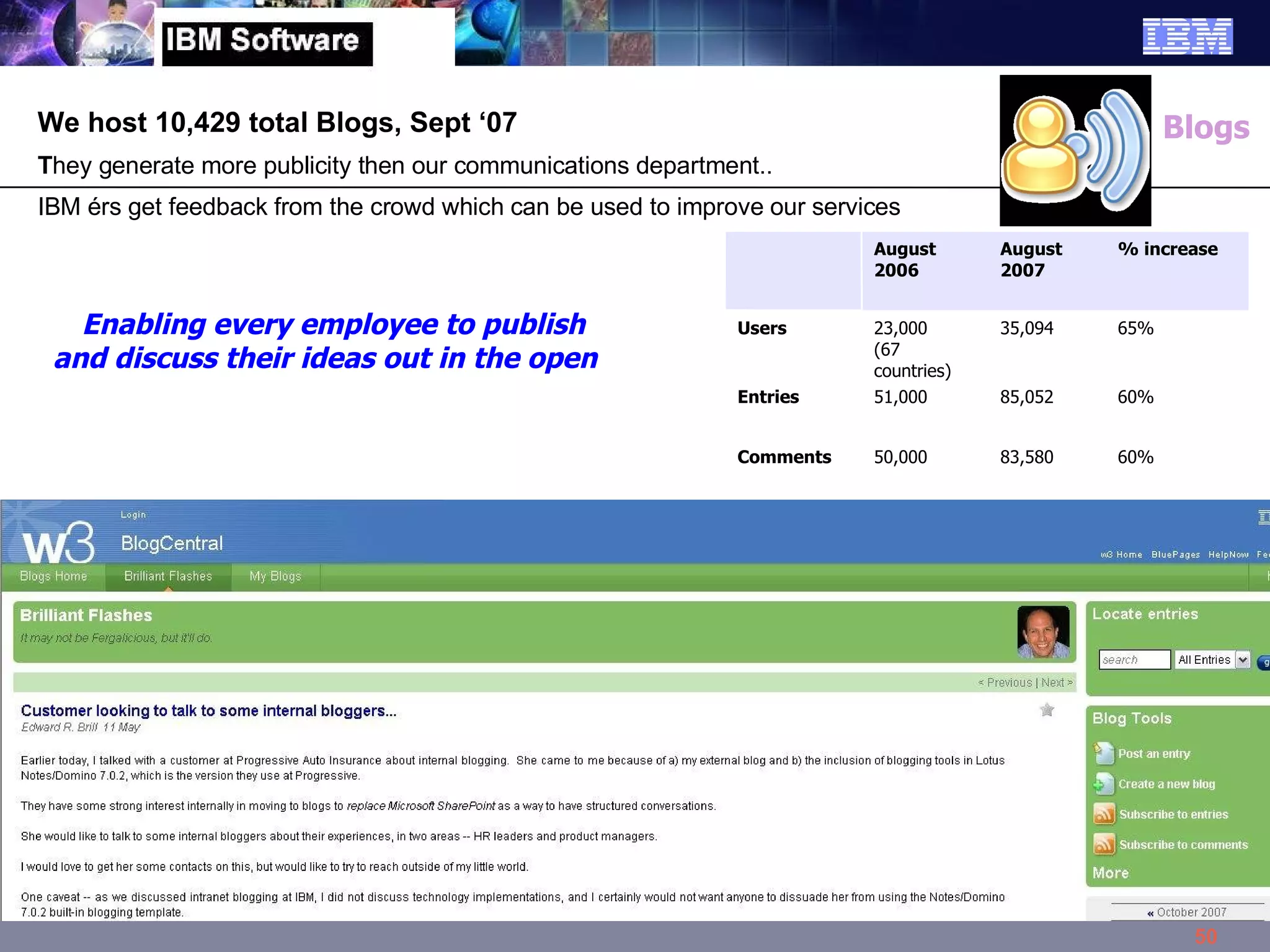The image size is (1270, 952).
Task: Click the Blogs person-with-sound-waves icon
Action: tap(1075, 151)
